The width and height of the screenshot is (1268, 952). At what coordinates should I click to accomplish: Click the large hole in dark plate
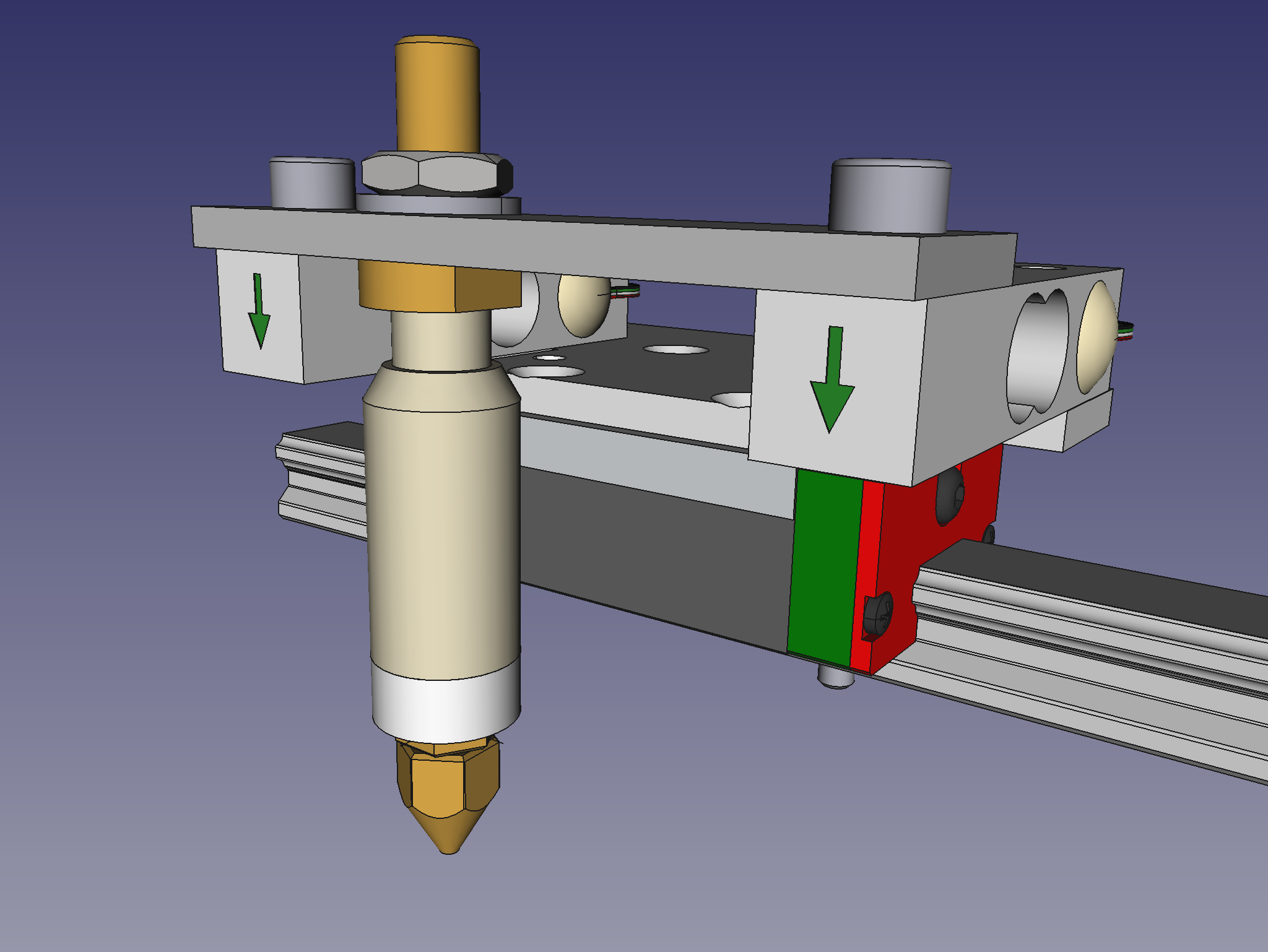676,350
